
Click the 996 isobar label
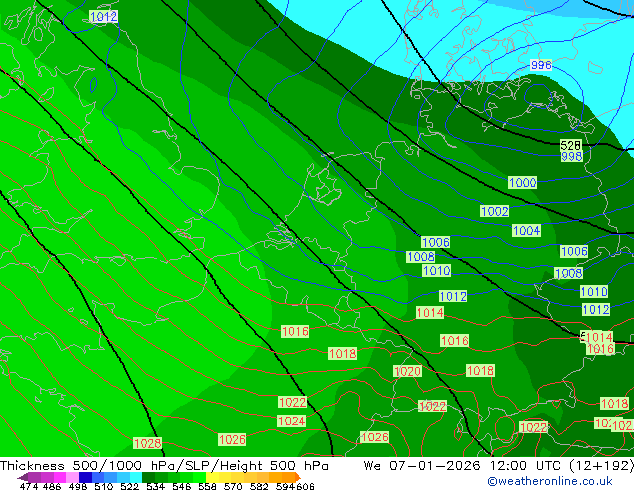pyautogui.click(x=541, y=65)
